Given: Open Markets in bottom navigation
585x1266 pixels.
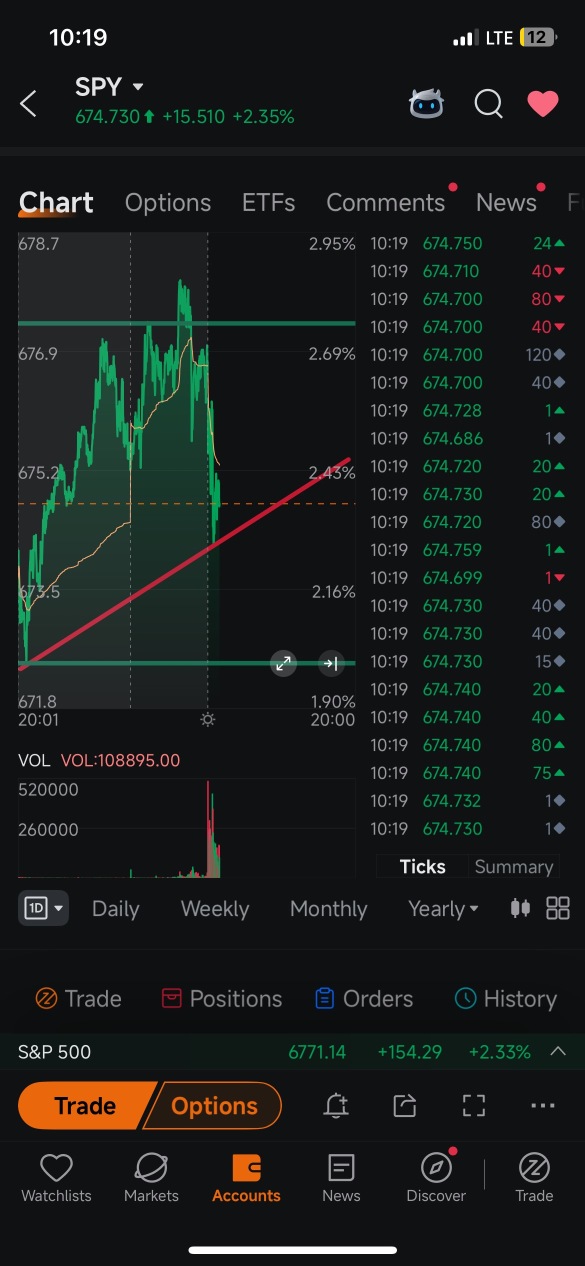Looking at the screenshot, I should 151,1178.
